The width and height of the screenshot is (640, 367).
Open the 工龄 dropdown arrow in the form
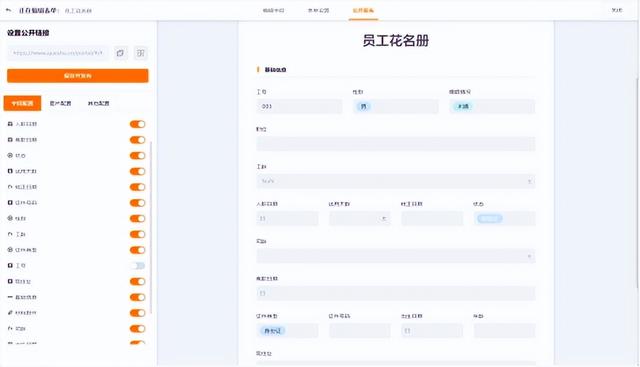[x=529, y=181]
